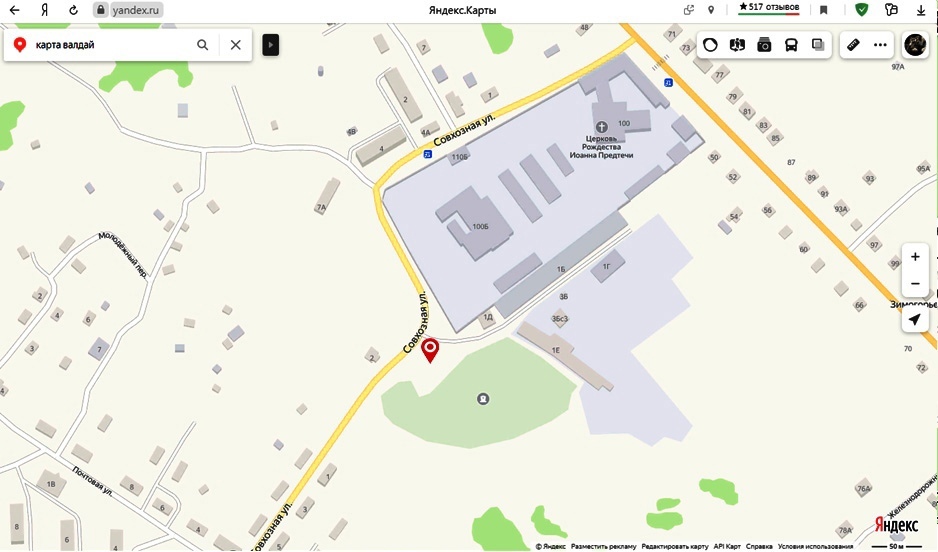Zoom in with the plus button

click(915, 257)
